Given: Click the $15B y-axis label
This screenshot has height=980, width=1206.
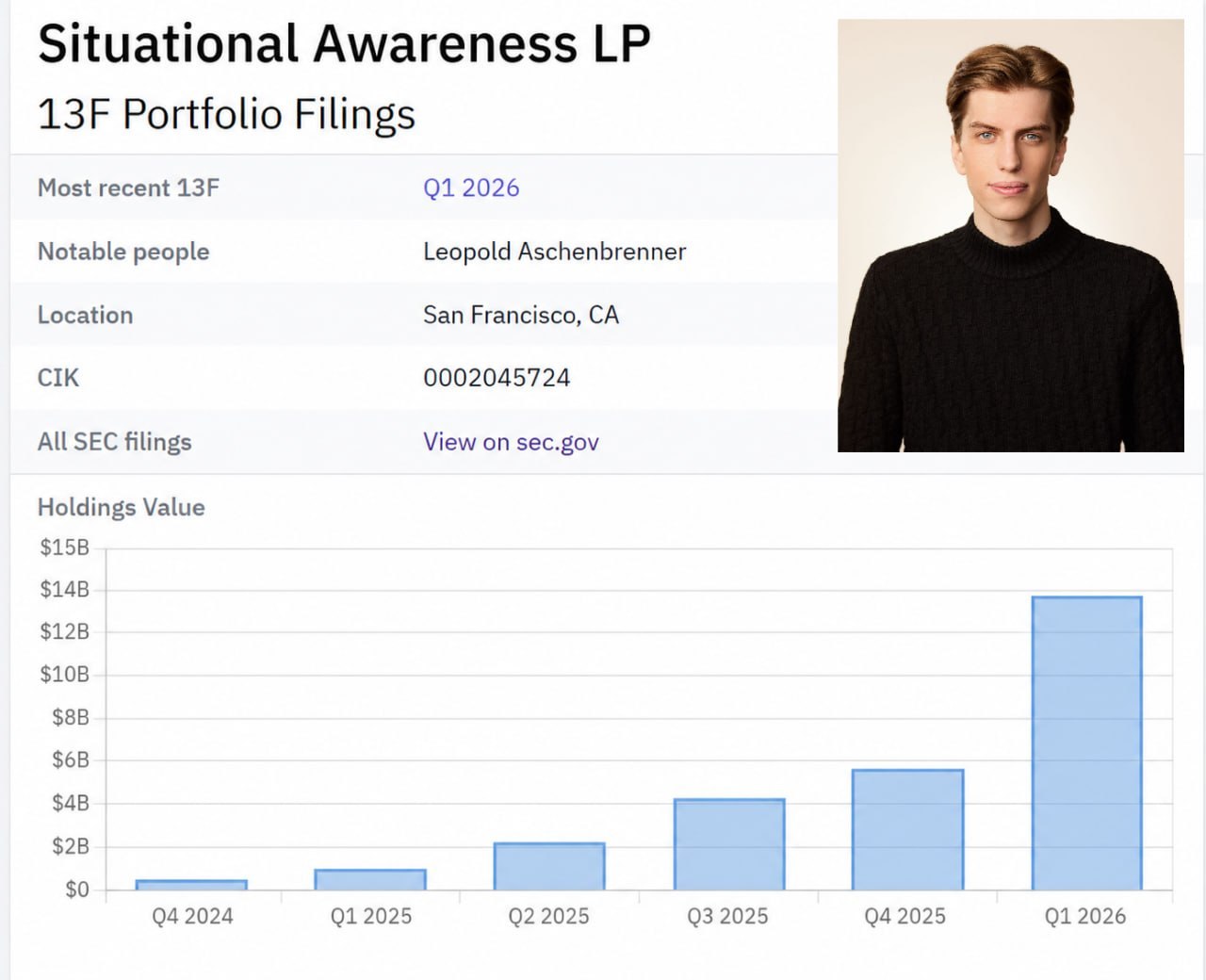Looking at the screenshot, I should 64,547.
